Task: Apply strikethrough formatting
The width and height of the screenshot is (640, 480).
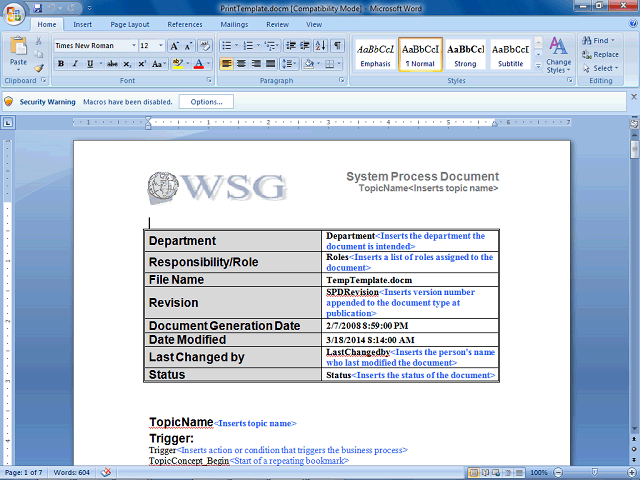Action: coord(112,64)
